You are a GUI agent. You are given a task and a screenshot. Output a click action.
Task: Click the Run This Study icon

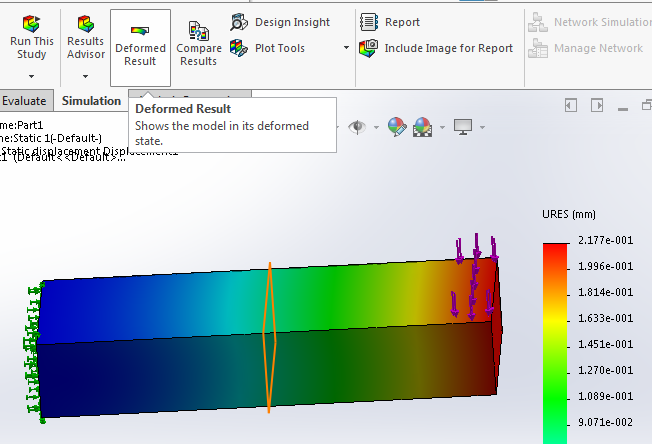31,24
